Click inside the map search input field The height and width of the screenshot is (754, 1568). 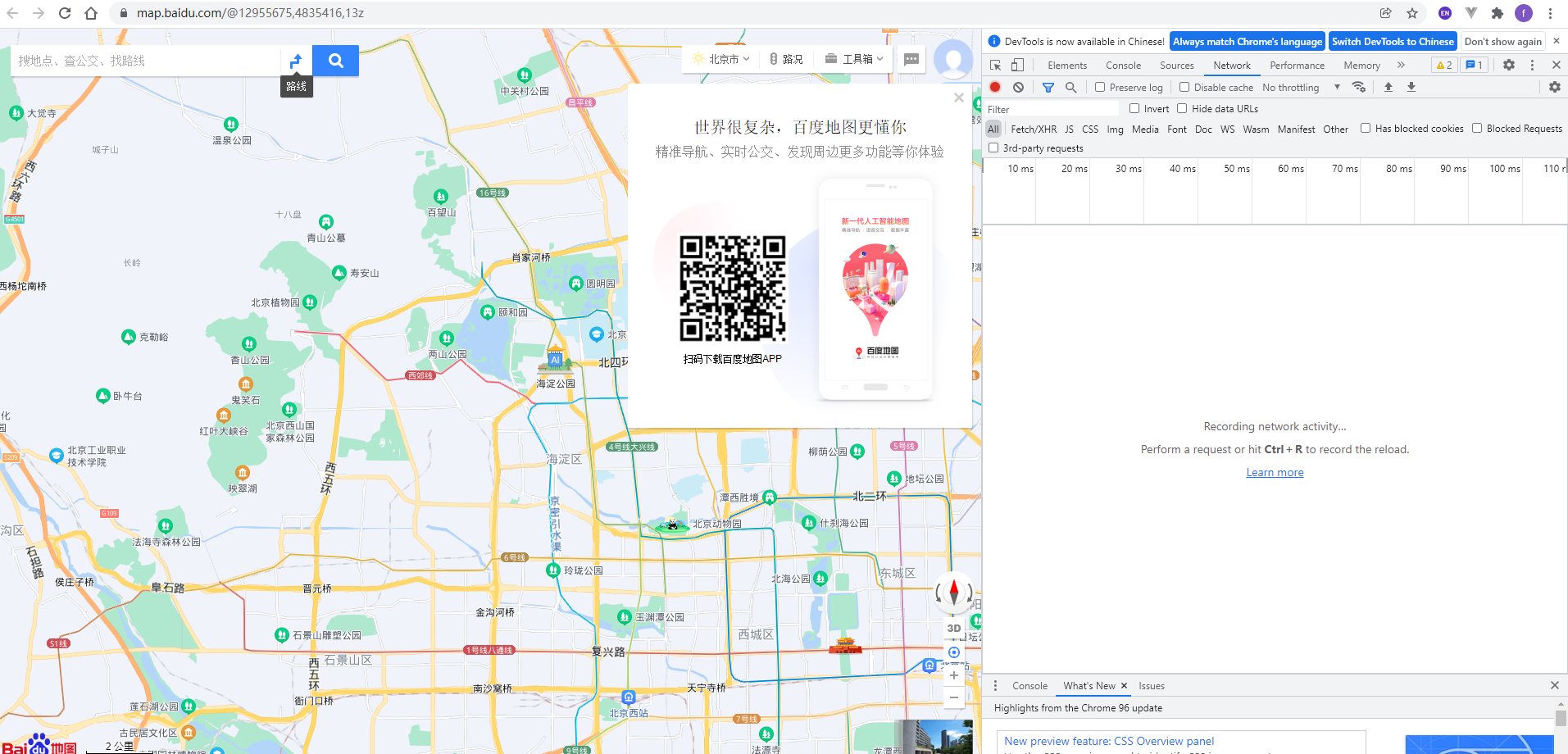click(x=139, y=60)
